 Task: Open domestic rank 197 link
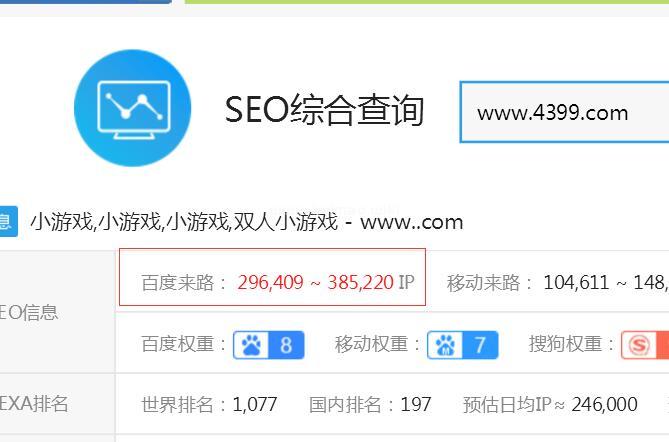[x=416, y=404]
